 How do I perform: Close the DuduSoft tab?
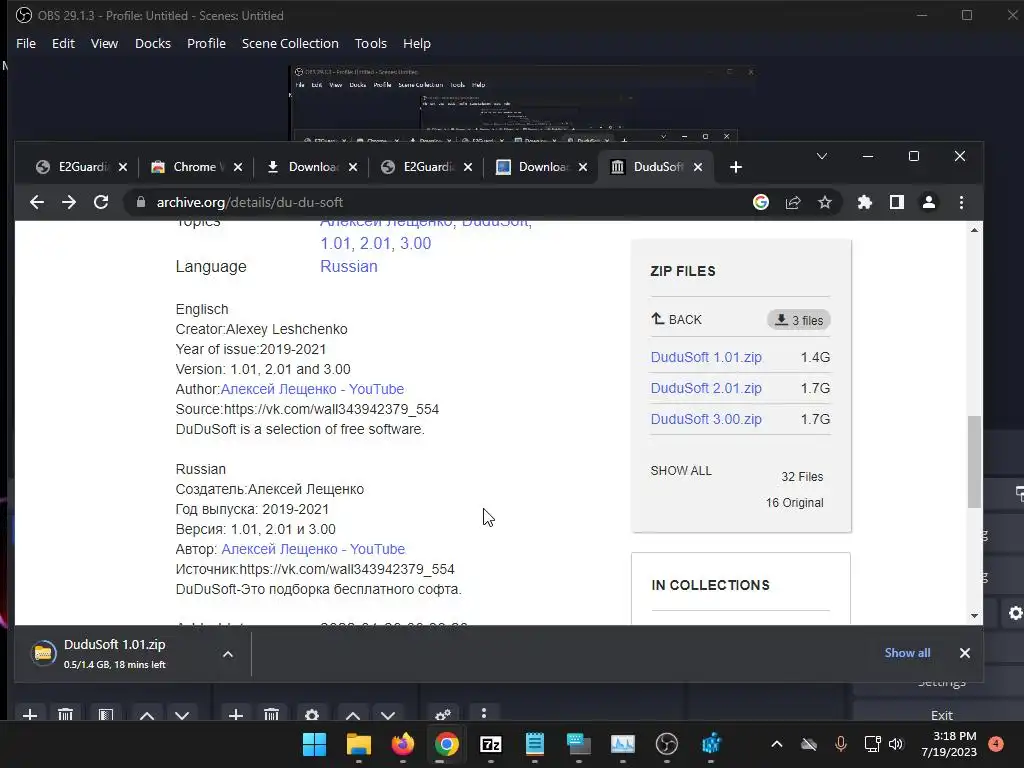point(698,167)
